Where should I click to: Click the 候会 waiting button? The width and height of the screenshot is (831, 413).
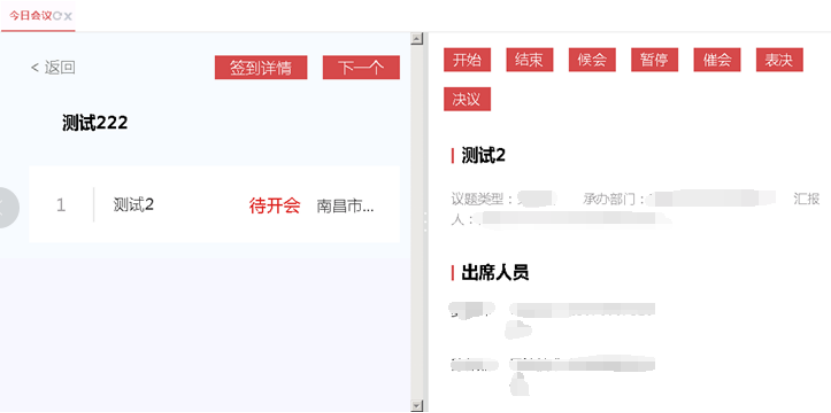[592, 60]
